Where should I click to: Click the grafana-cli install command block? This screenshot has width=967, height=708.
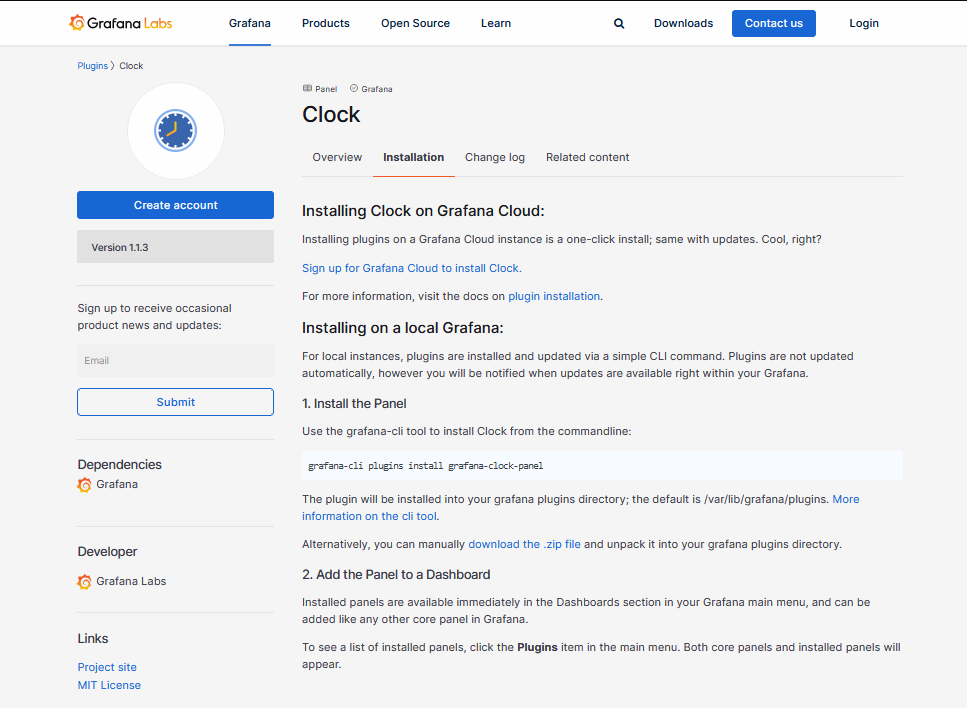(602, 466)
